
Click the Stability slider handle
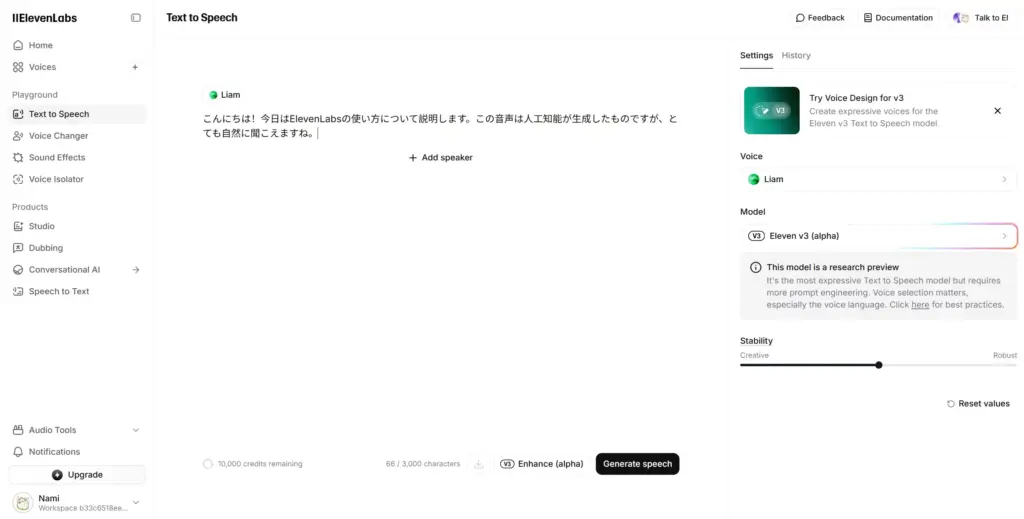[x=878, y=365]
